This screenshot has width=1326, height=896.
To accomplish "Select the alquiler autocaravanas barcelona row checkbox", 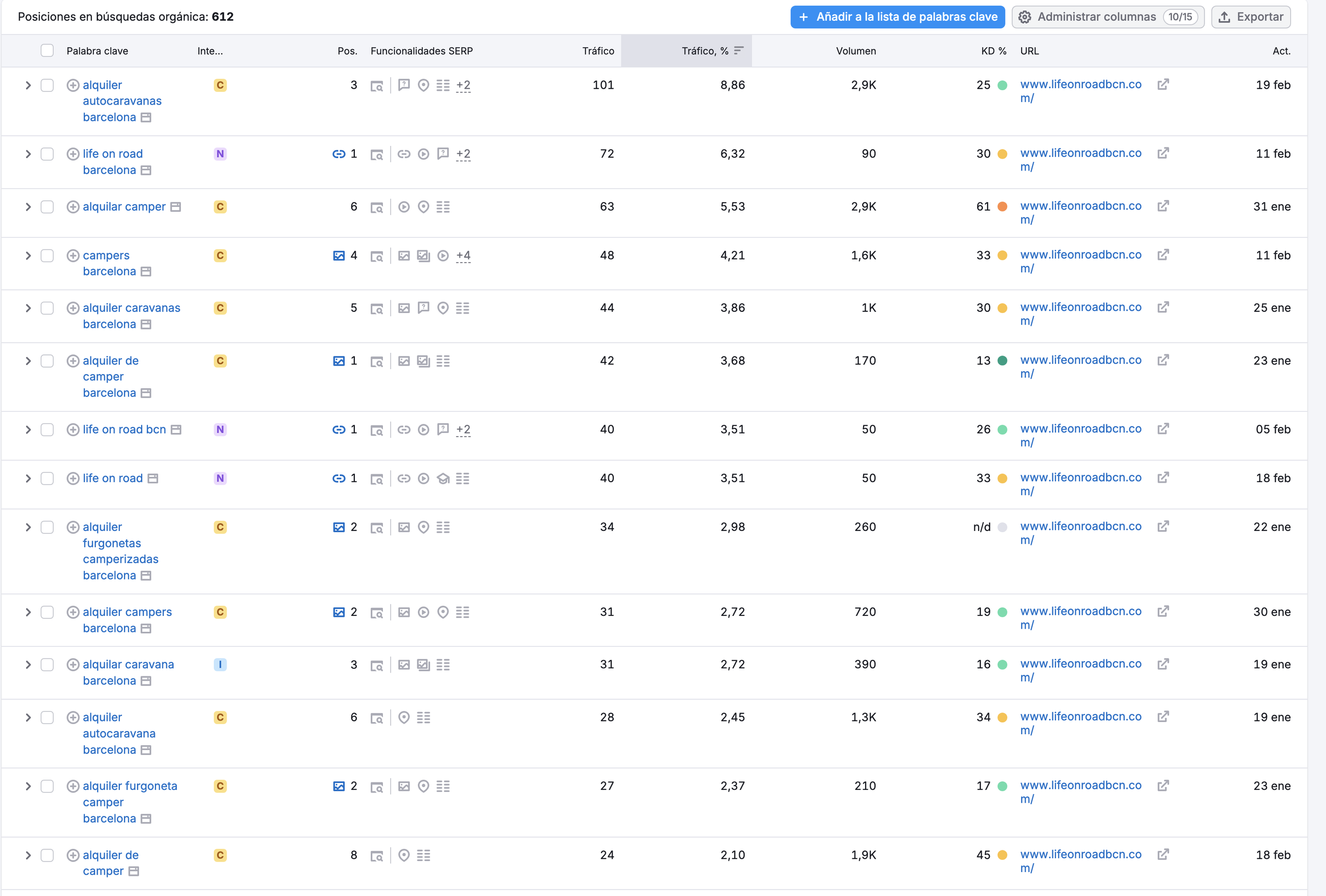I will (x=47, y=85).
